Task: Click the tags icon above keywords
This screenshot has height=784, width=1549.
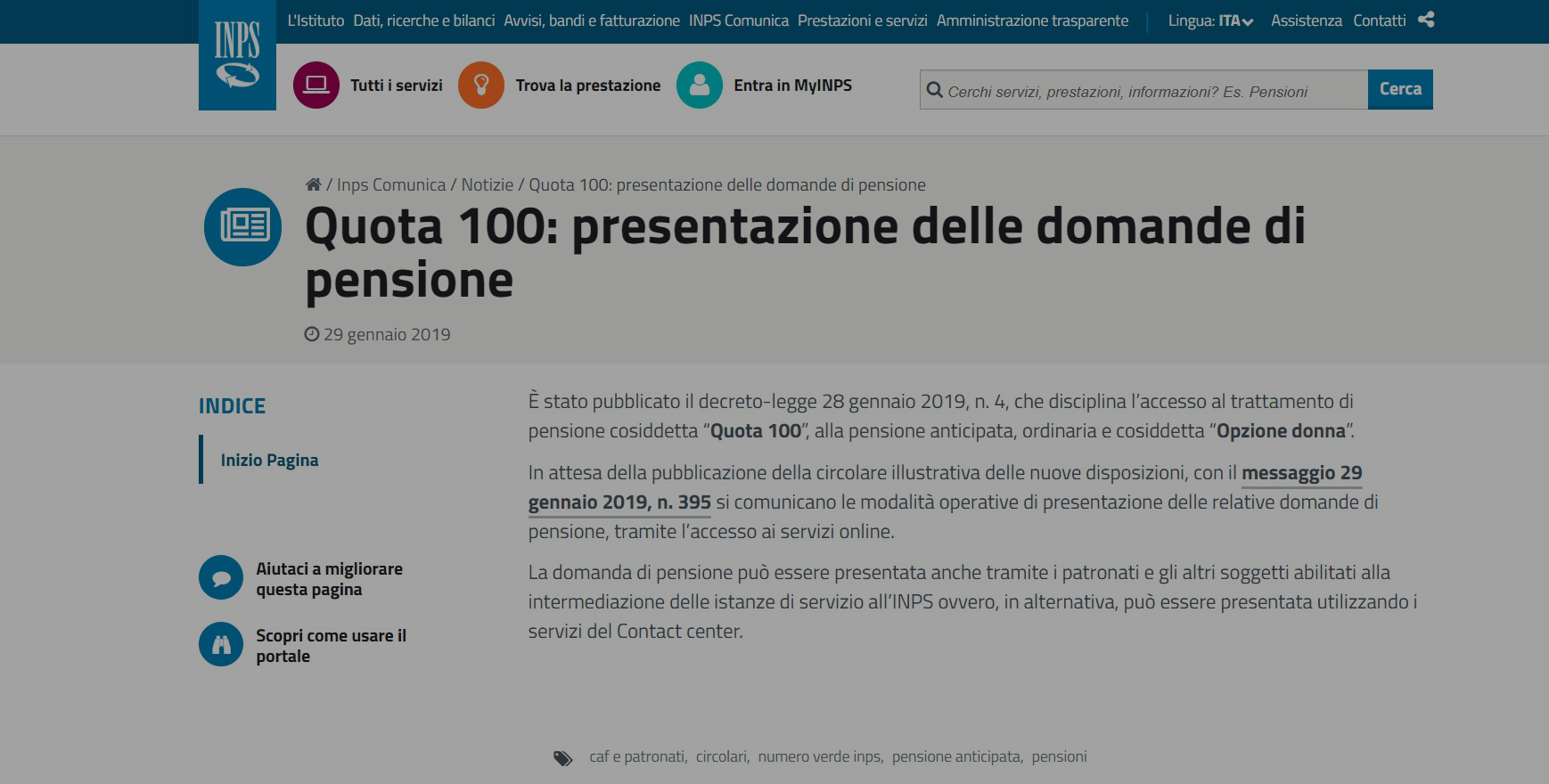Action: 563,757
